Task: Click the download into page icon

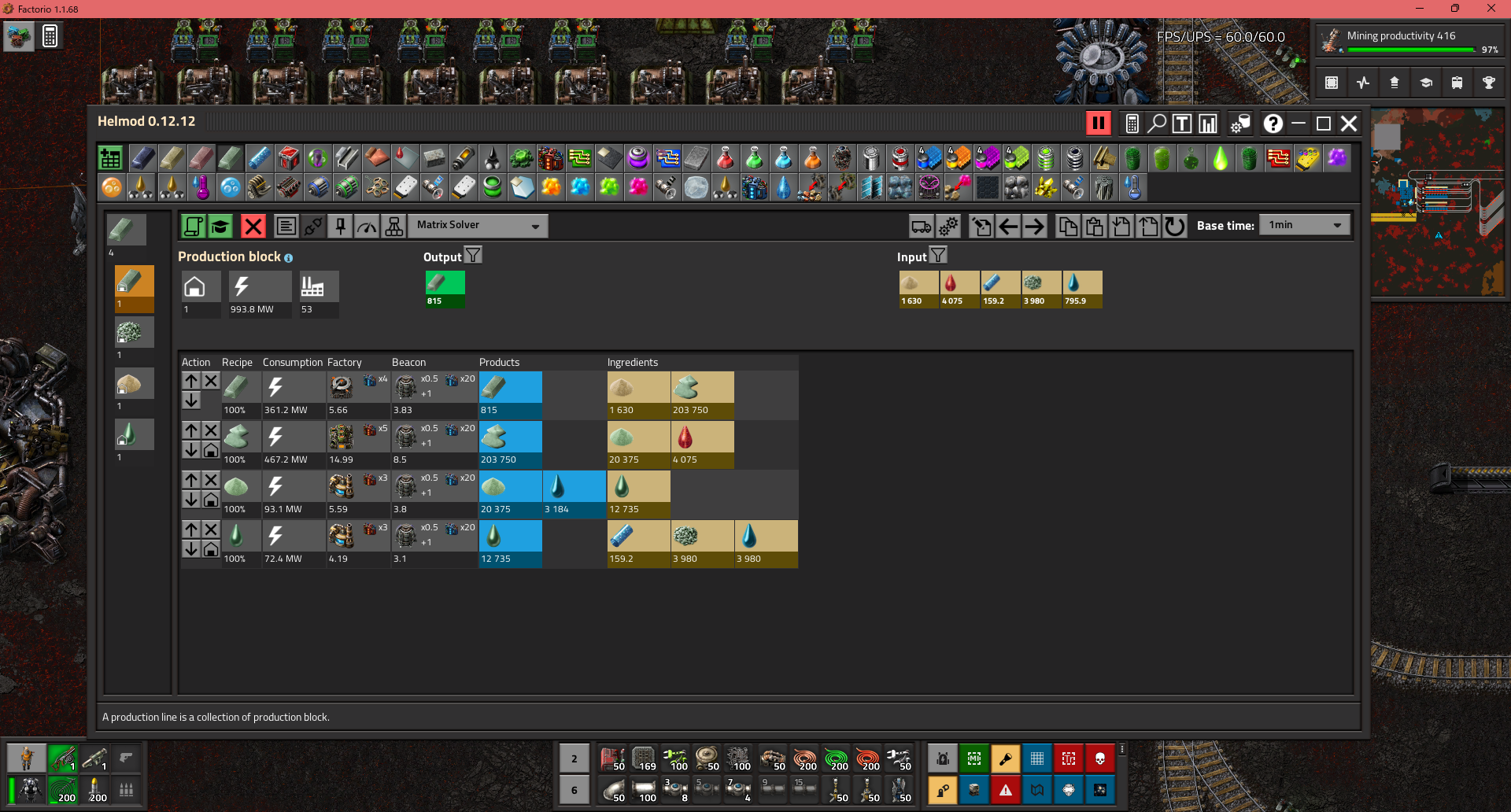Action: pyautogui.click(x=1121, y=227)
